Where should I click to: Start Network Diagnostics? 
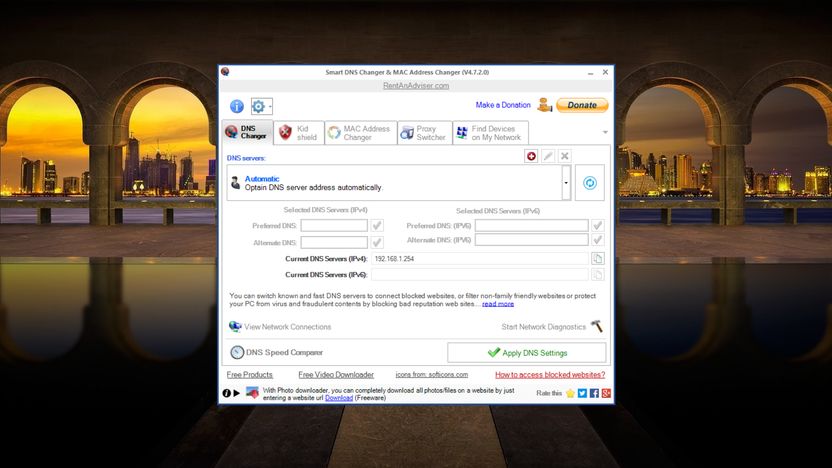543,327
